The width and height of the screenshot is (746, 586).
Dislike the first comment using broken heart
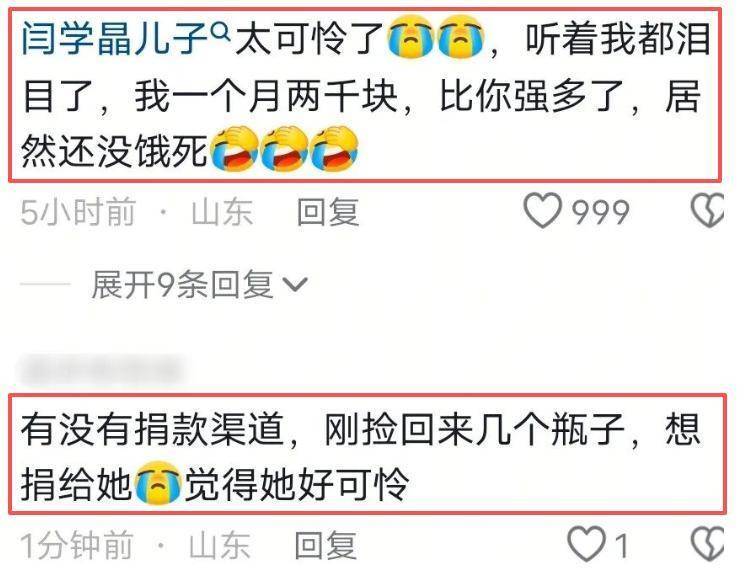point(707,210)
